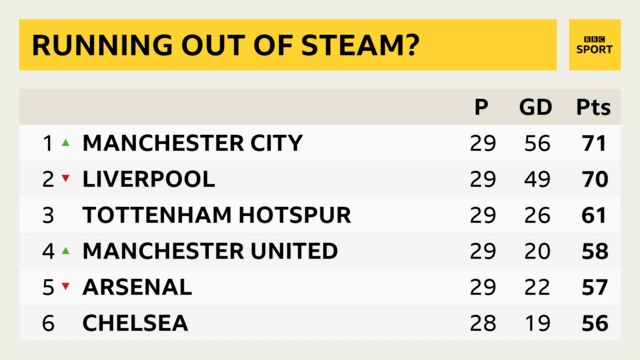This screenshot has width=640, height=360.
Task: Select the Chelsea team name
Action: tap(135, 323)
